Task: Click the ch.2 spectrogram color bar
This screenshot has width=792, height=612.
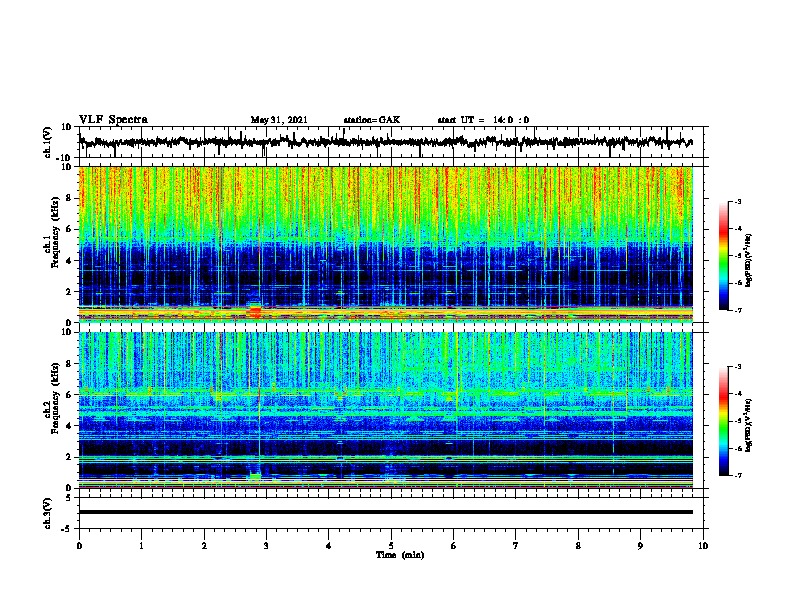Action: (724, 421)
